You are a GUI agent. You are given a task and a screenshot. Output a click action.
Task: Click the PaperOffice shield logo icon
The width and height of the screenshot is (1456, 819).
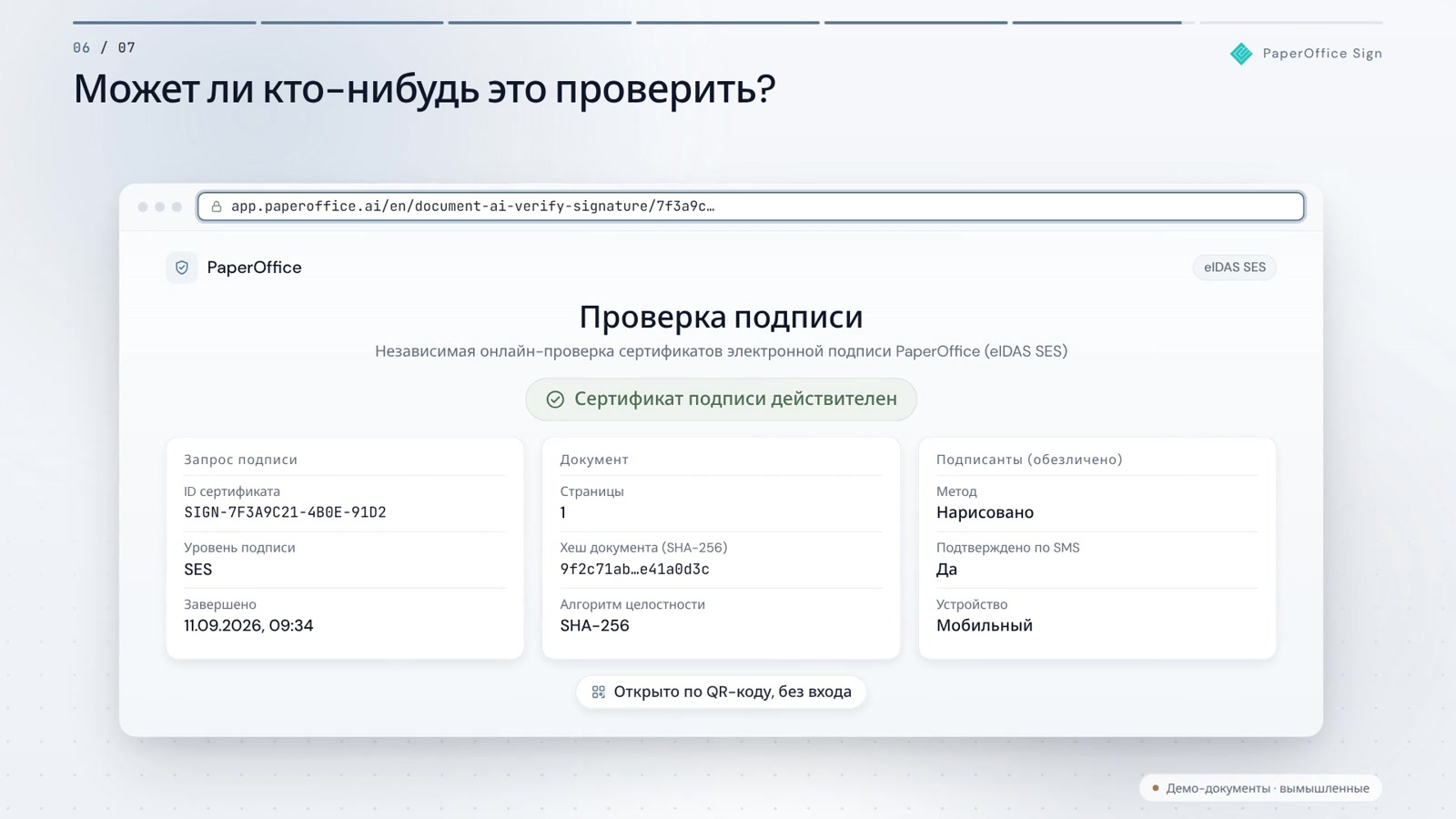coord(182,268)
